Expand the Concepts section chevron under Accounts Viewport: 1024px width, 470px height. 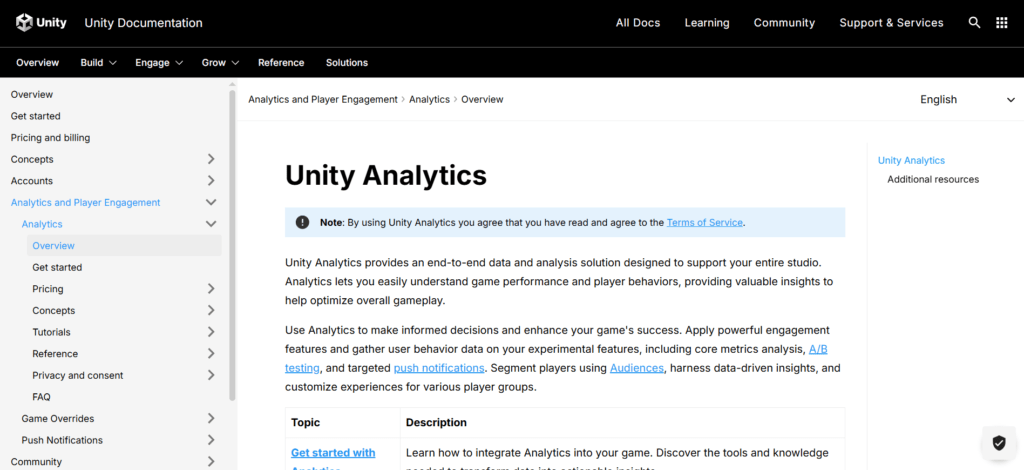[211, 159]
